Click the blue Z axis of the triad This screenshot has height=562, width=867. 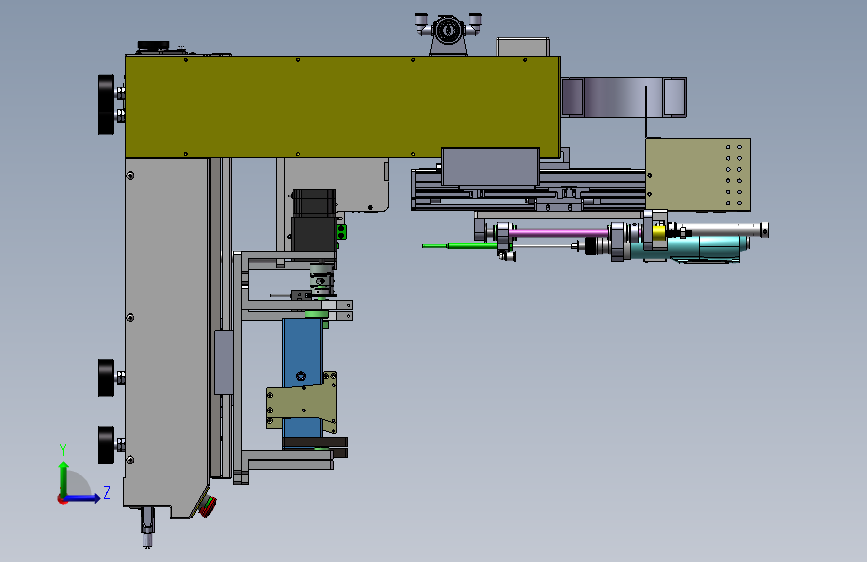coord(83,498)
